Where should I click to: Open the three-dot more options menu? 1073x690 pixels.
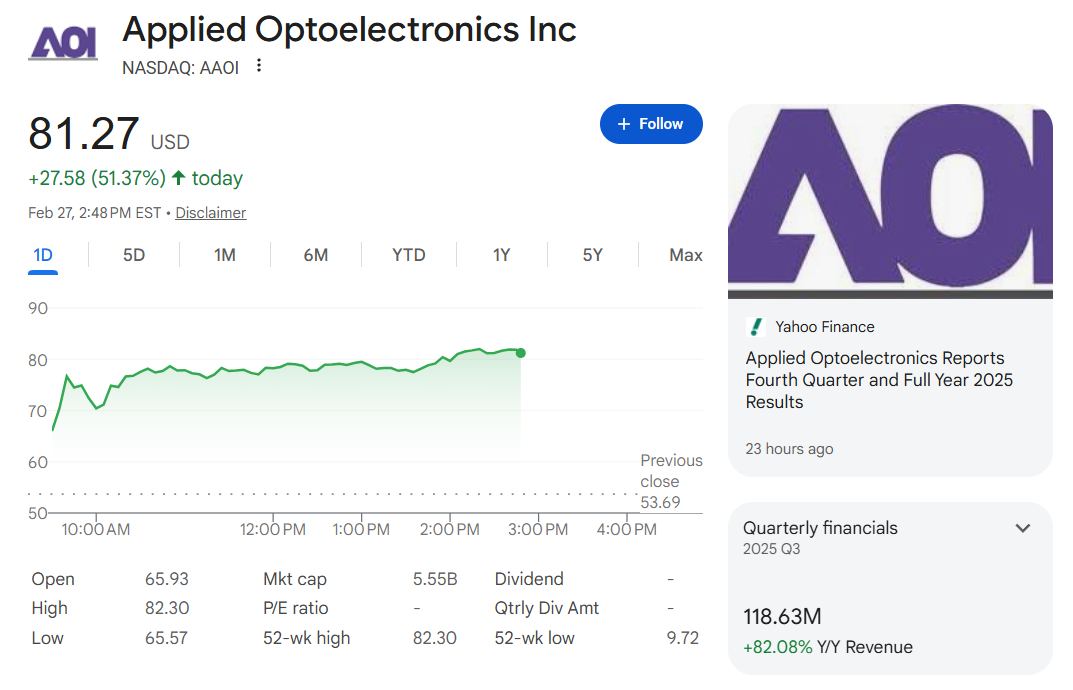259,66
